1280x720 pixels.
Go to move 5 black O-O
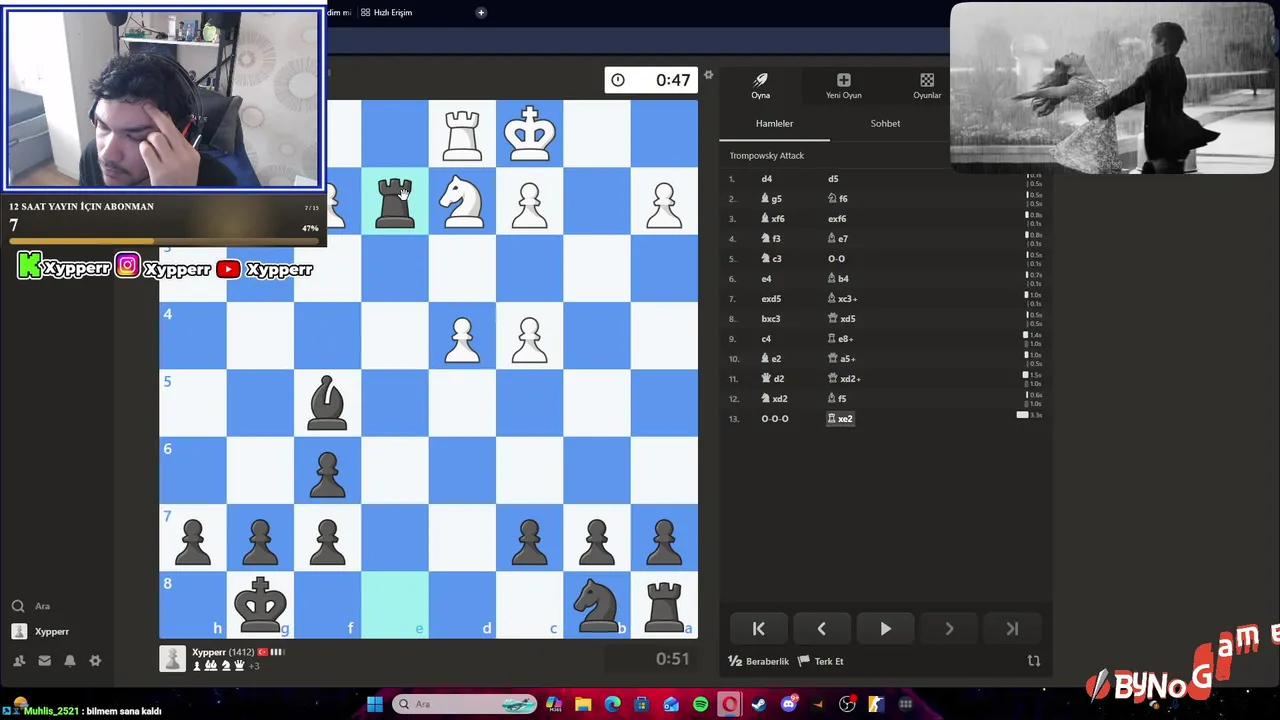(836, 259)
